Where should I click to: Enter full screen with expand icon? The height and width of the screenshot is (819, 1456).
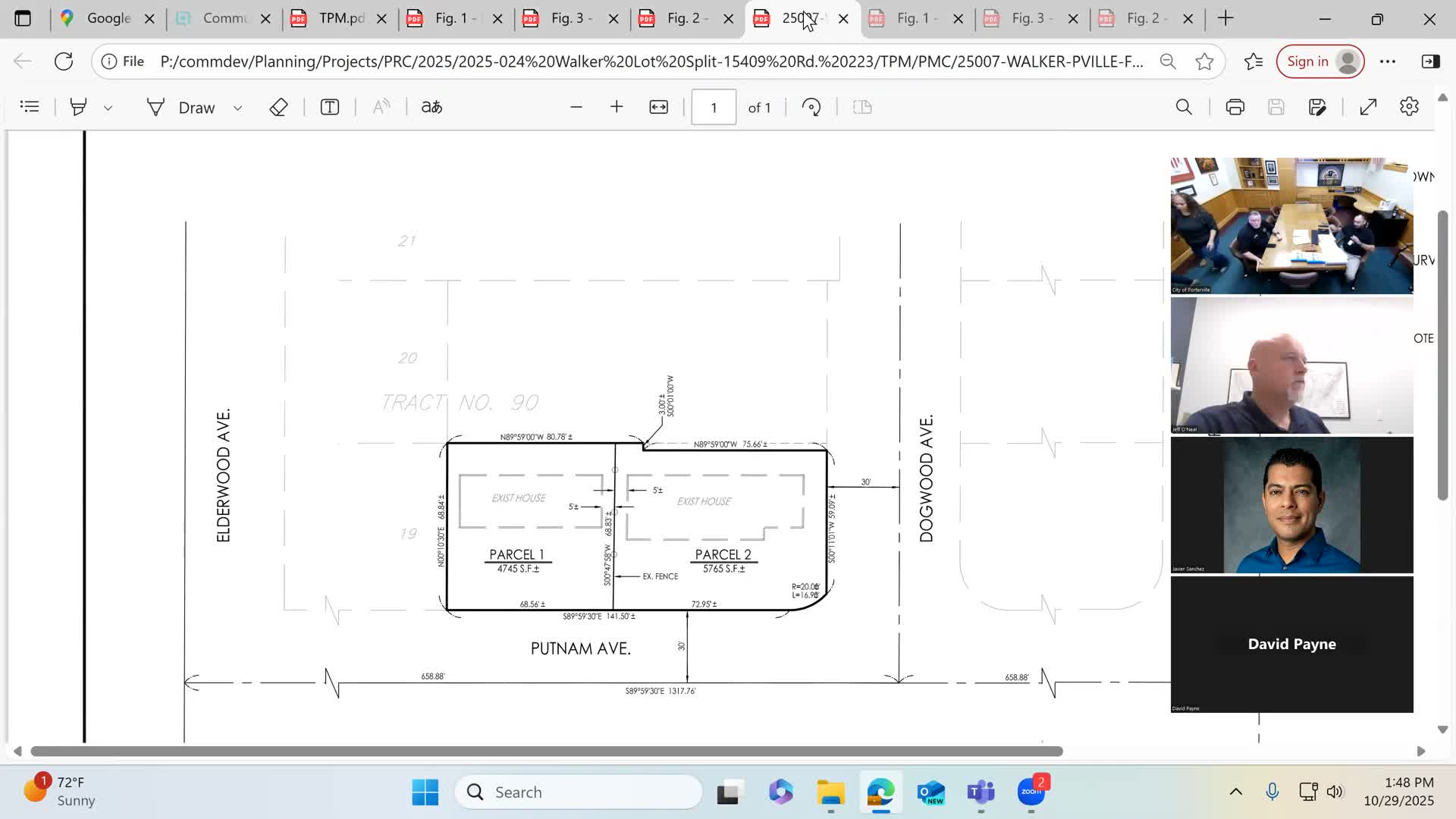click(1368, 107)
